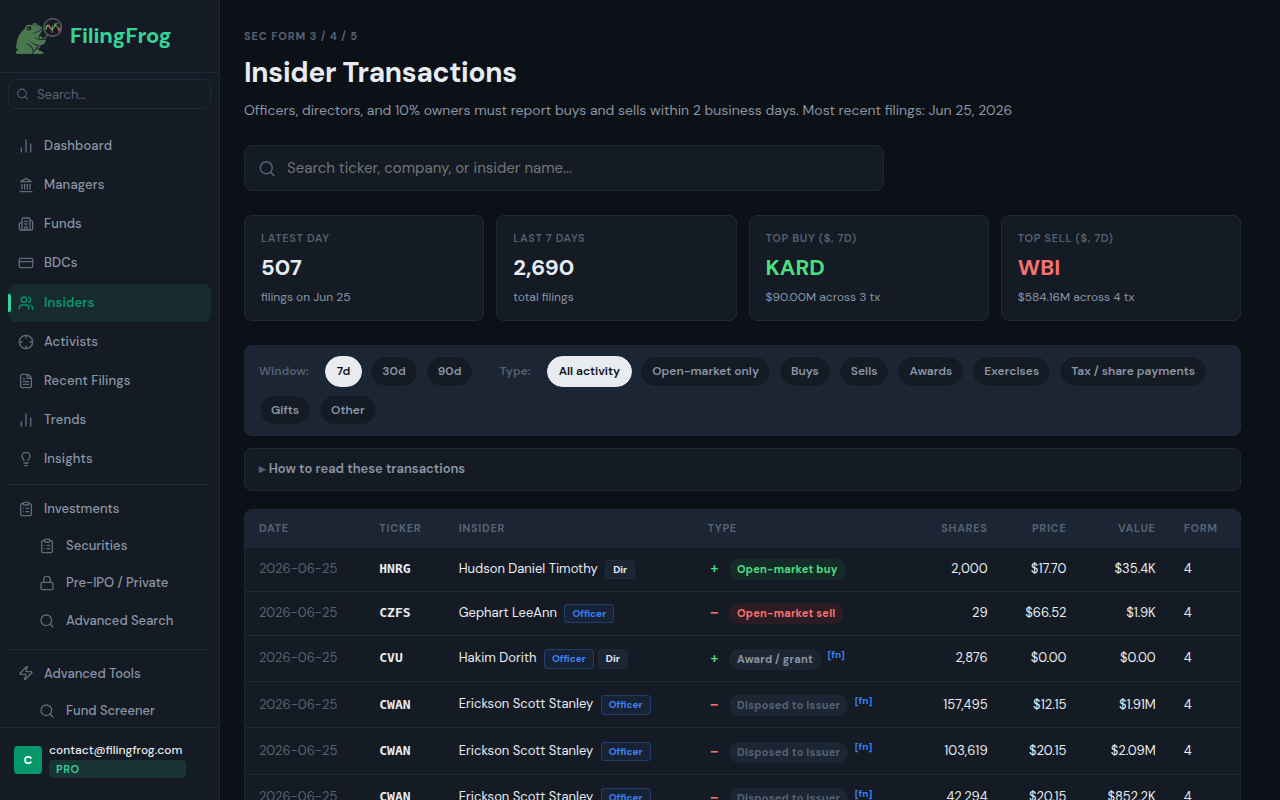Click the Advanced Tools lightning icon

(x=26, y=674)
